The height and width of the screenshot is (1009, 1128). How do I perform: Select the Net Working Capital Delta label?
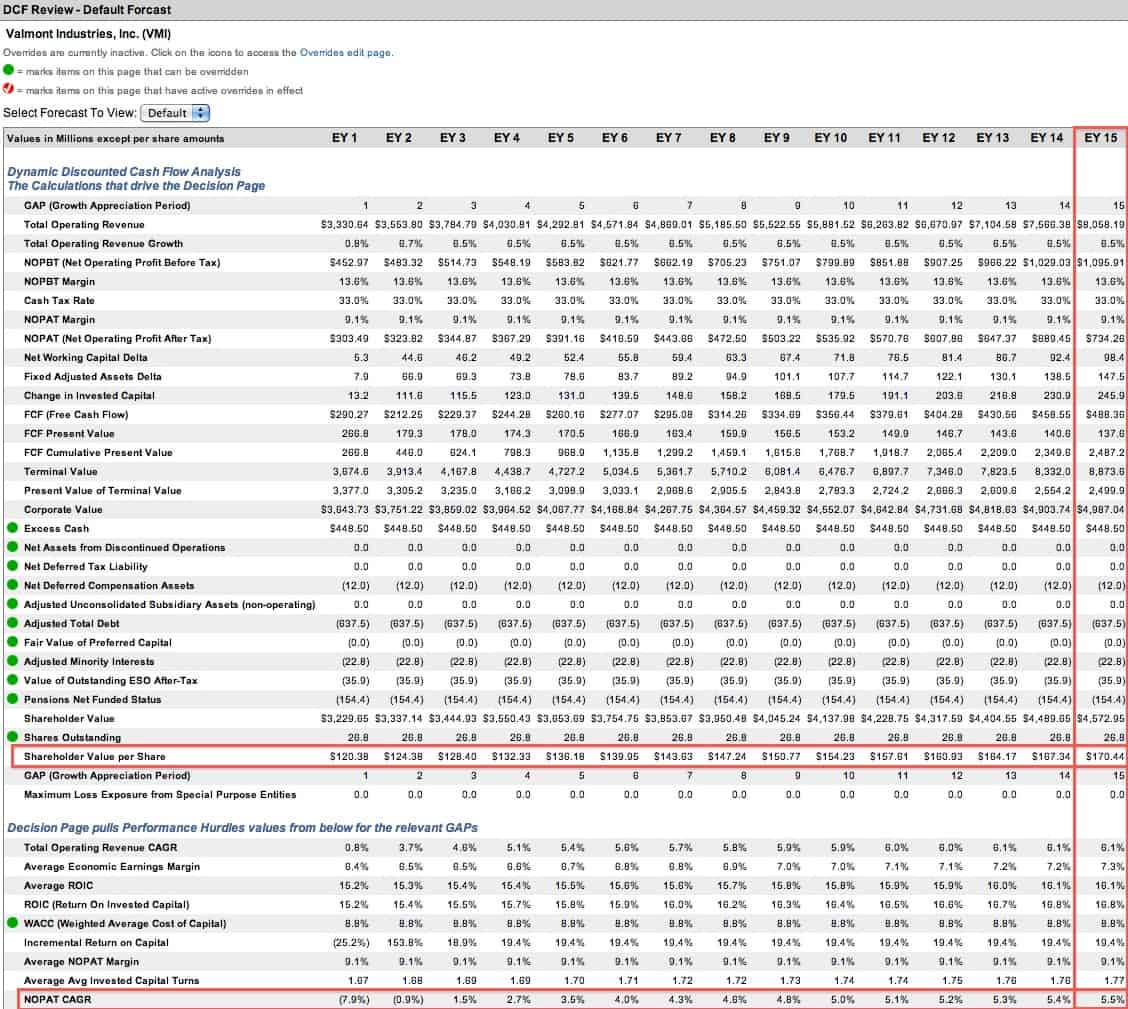pyautogui.click(x=86, y=357)
